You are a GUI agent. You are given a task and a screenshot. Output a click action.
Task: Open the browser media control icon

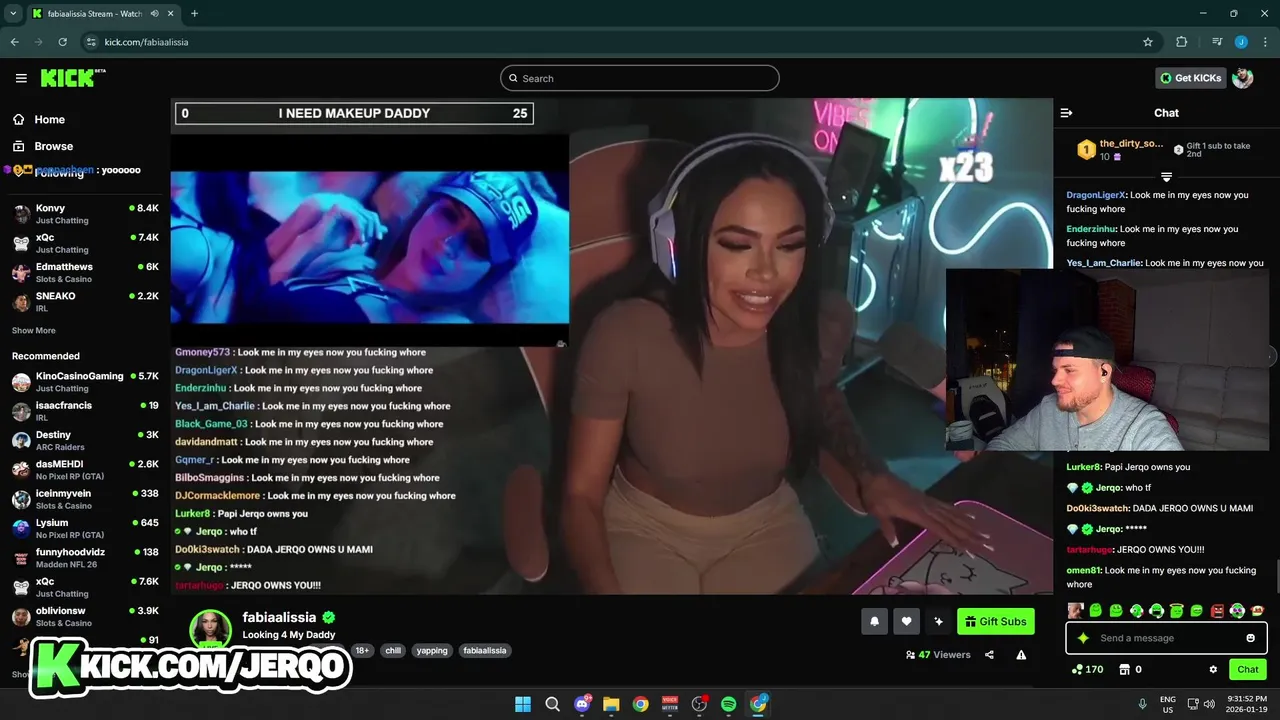point(1217,42)
